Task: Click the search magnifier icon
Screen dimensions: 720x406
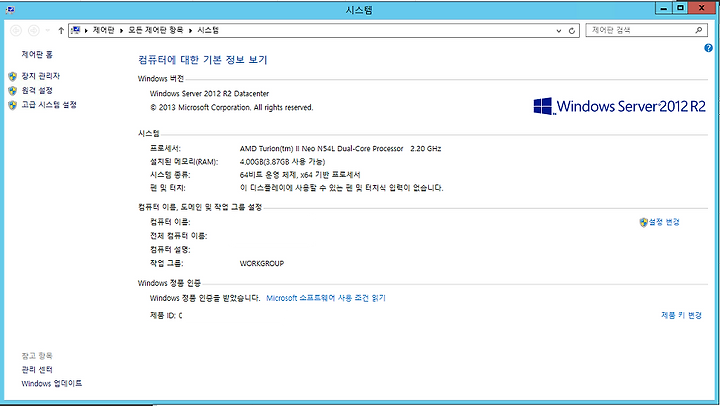Action: pos(699,30)
